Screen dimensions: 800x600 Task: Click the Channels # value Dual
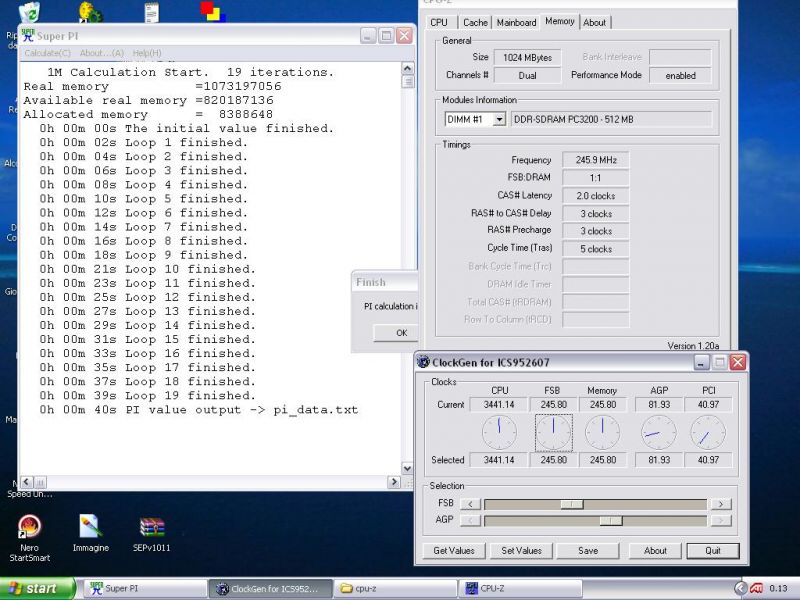(x=528, y=76)
